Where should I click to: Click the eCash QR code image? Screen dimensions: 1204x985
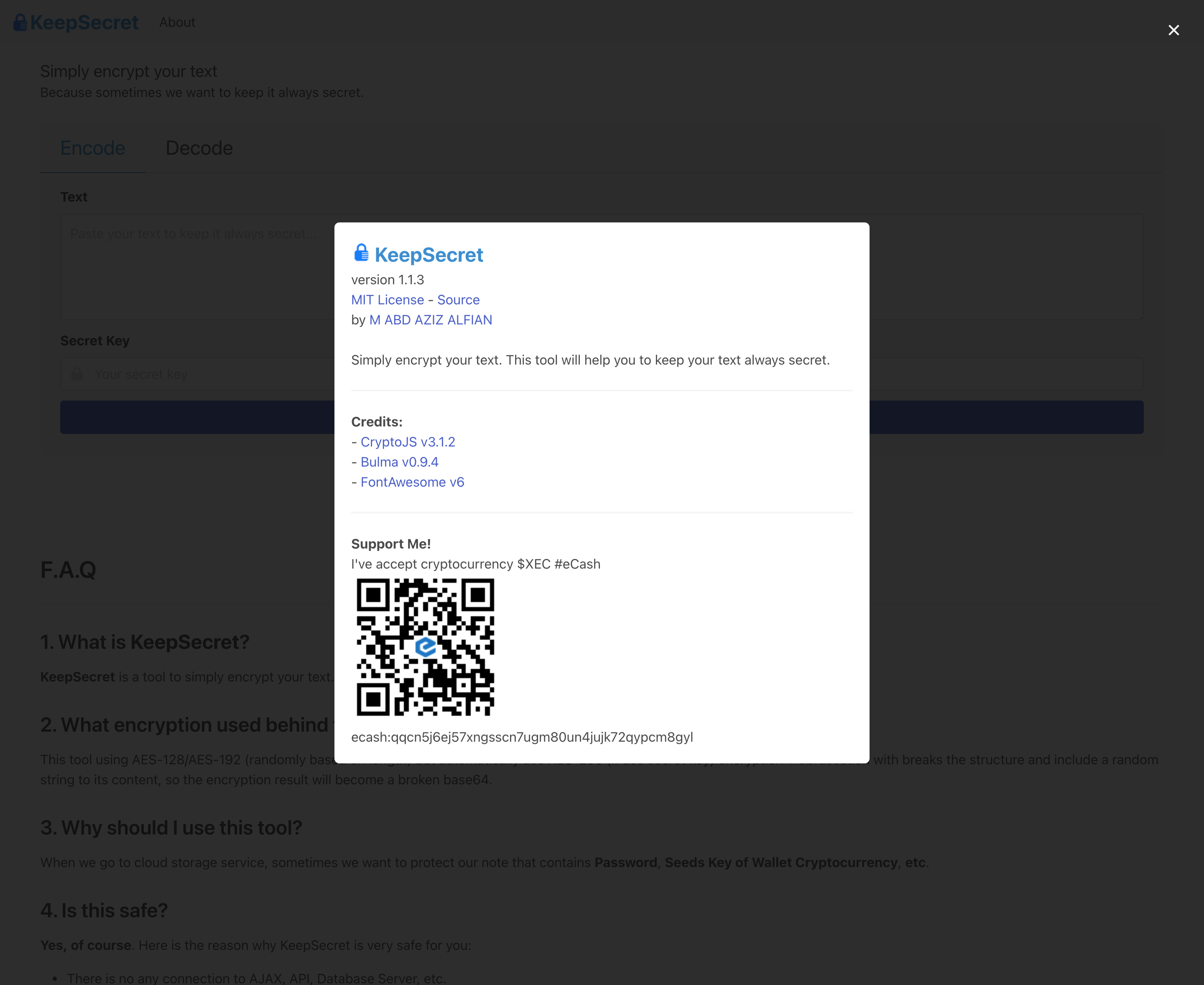pyautogui.click(x=425, y=647)
